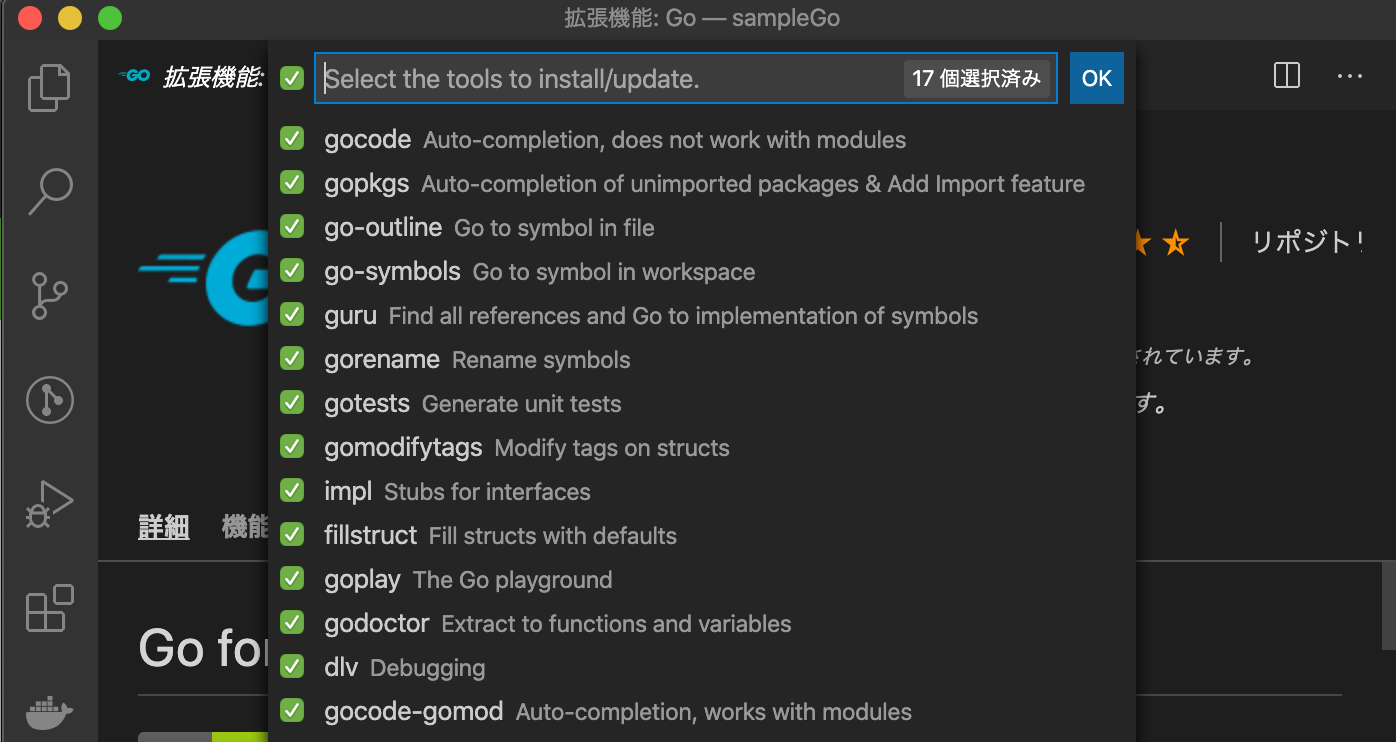Open the Run and Debug view
The image size is (1396, 742).
pyautogui.click(x=49, y=503)
